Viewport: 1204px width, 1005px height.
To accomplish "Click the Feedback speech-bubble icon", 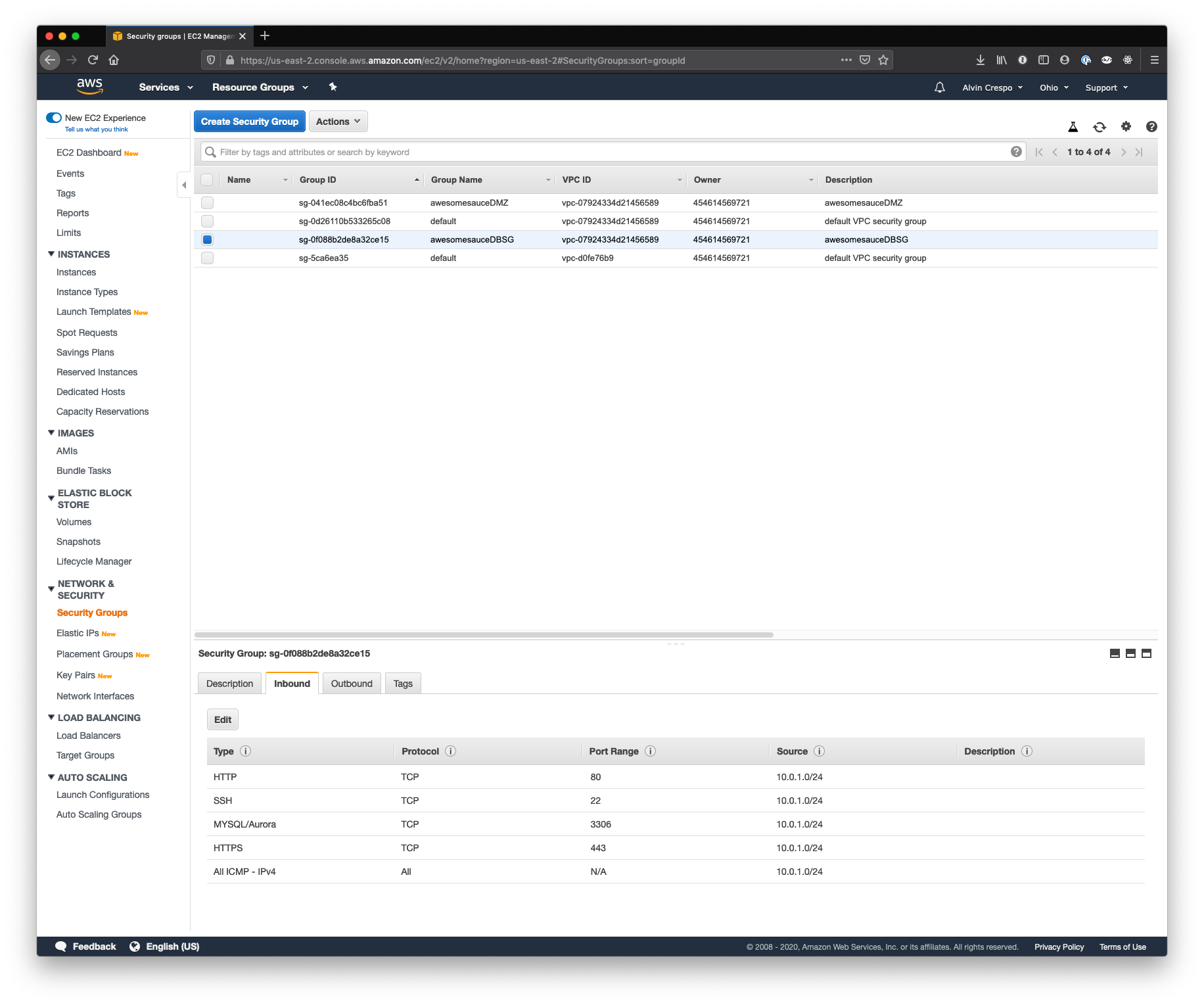I will tap(62, 946).
